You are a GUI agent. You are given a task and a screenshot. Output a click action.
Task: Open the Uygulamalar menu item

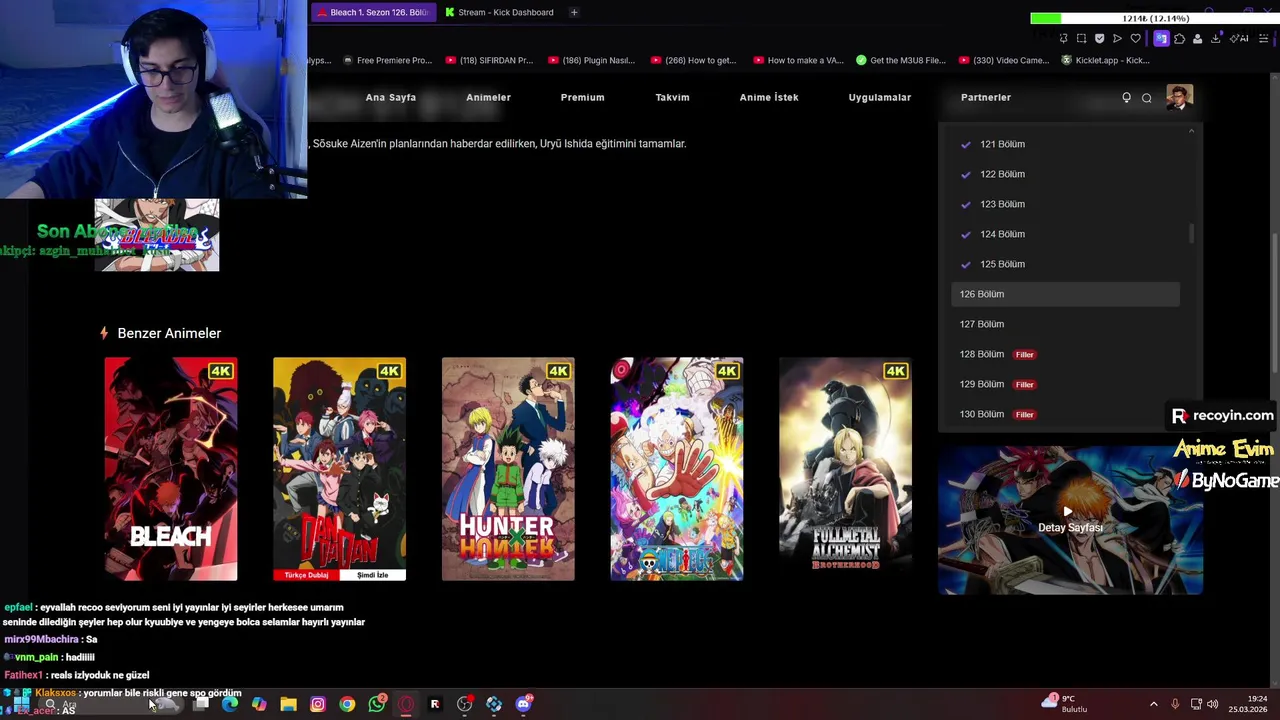[x=880, y=97]
